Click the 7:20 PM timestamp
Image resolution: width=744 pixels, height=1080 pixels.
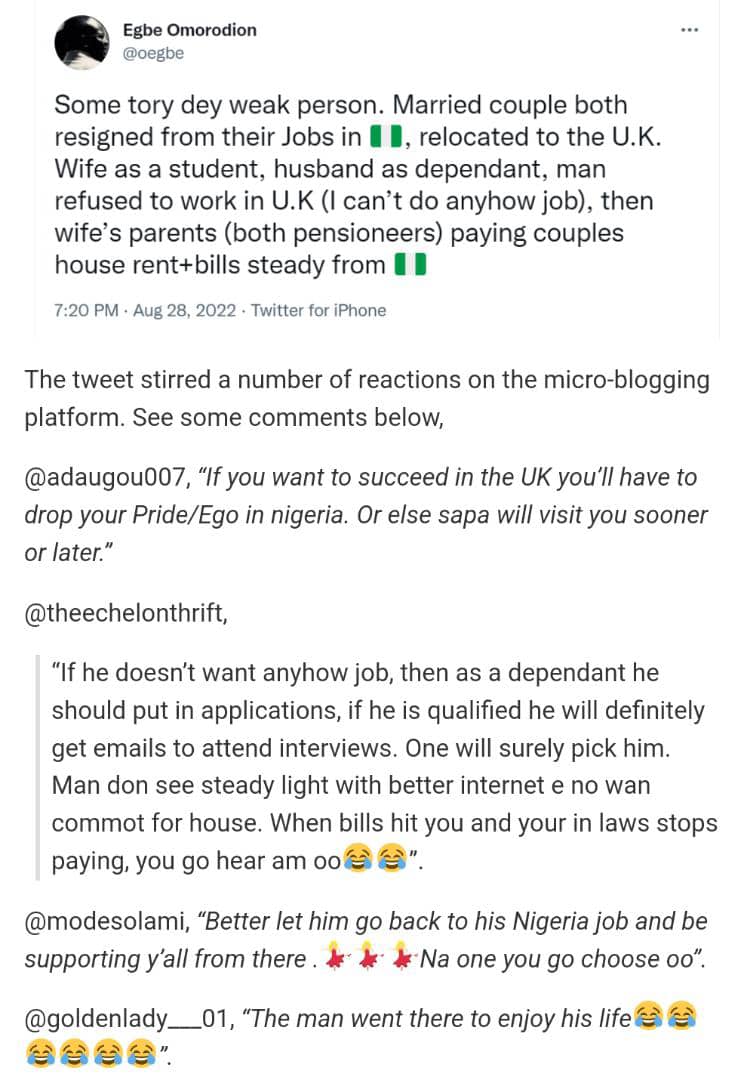tap(86, 310)
